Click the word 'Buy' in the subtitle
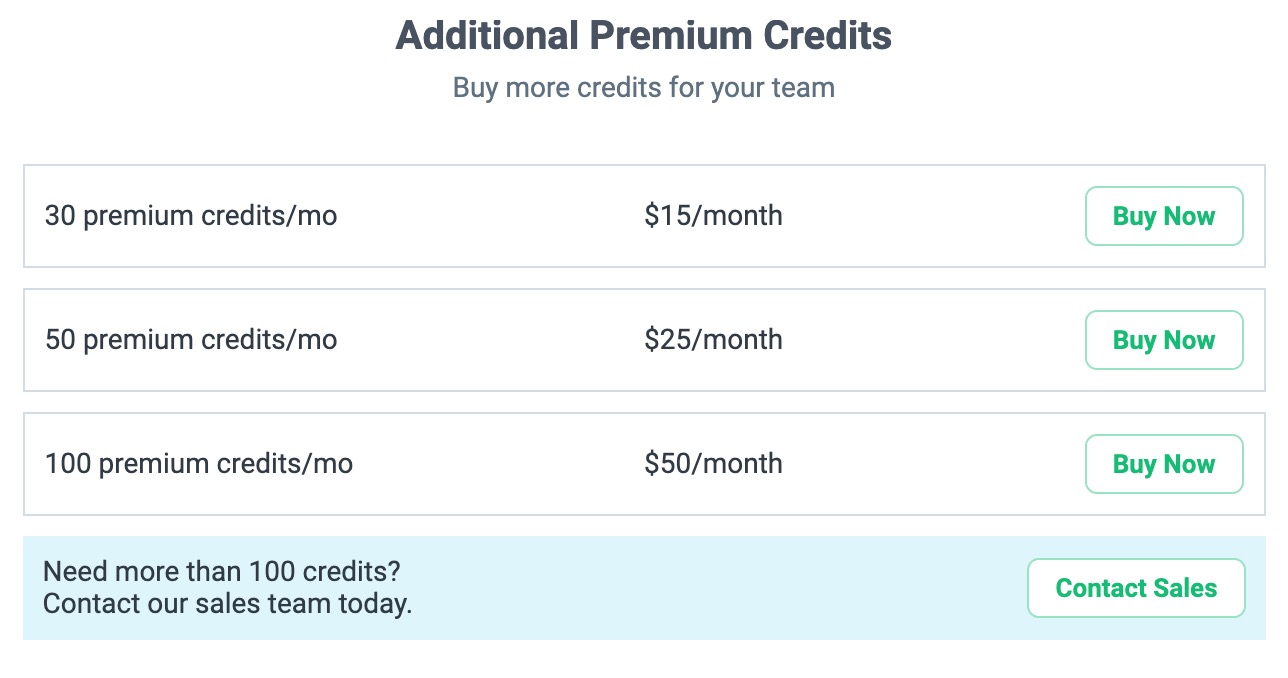 tap(476, 88)
